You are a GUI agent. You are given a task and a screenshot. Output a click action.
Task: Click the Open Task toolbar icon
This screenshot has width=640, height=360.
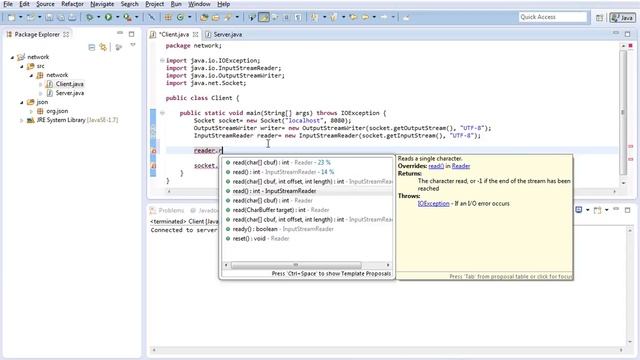coord(216,18)
